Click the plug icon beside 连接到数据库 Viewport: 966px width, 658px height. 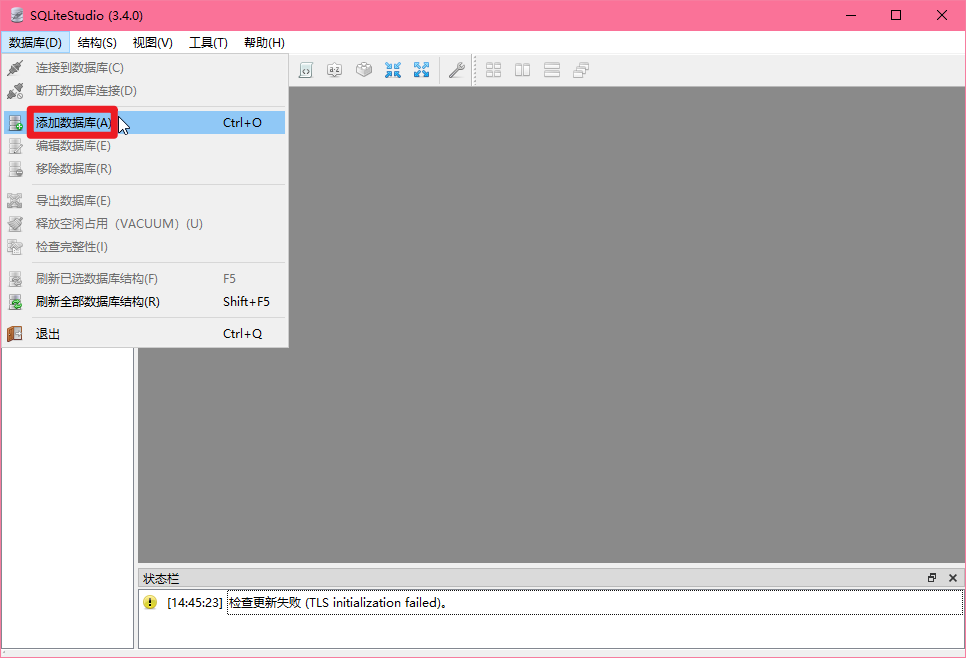click(15, 68)
